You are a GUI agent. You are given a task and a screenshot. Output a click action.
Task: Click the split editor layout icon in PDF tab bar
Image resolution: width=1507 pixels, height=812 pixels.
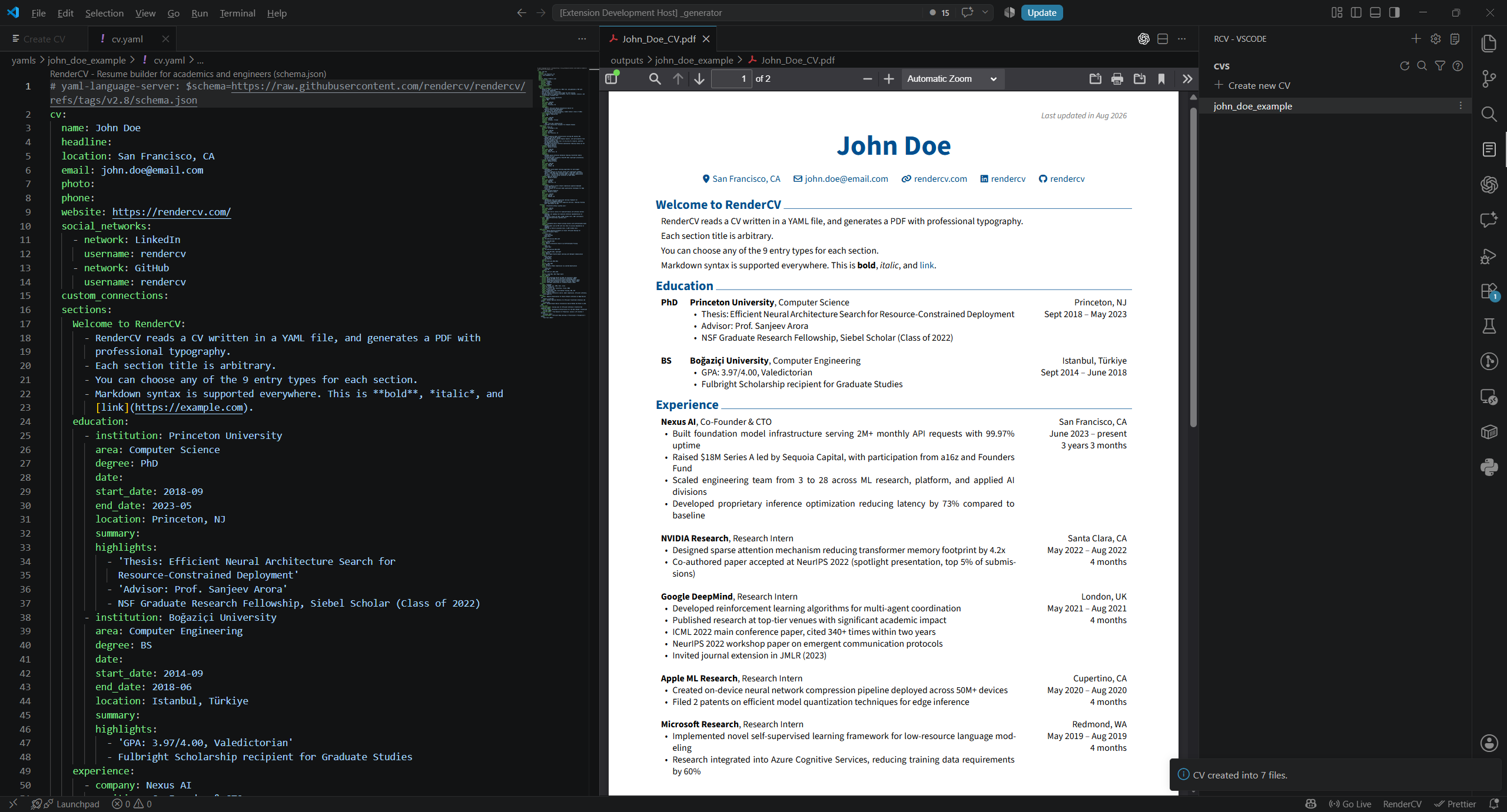1163,39
